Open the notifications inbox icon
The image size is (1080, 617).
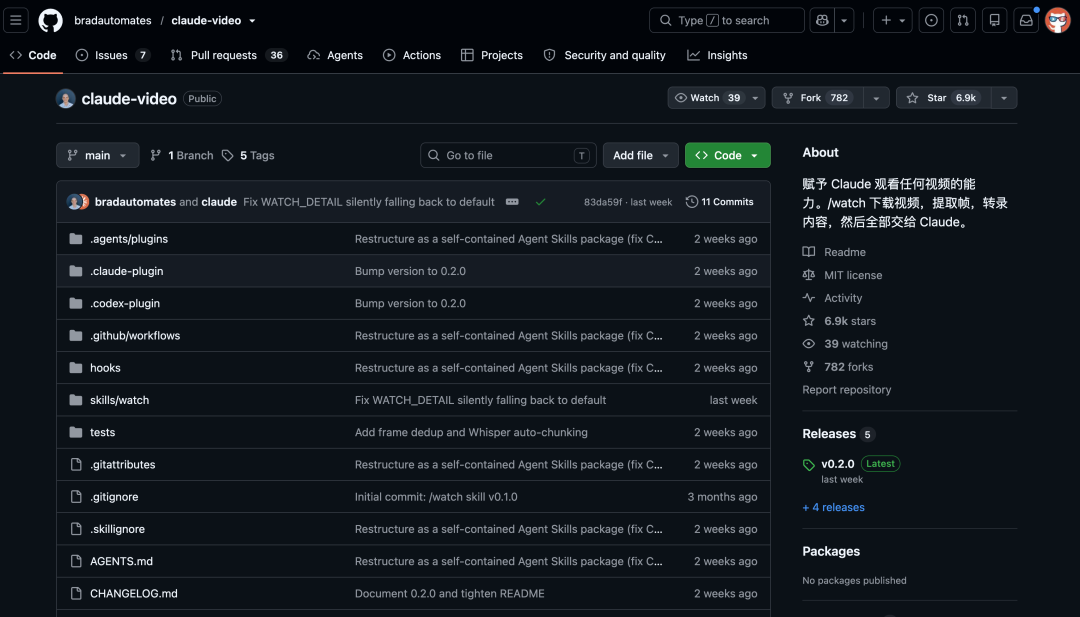[x=1026, y=21]
